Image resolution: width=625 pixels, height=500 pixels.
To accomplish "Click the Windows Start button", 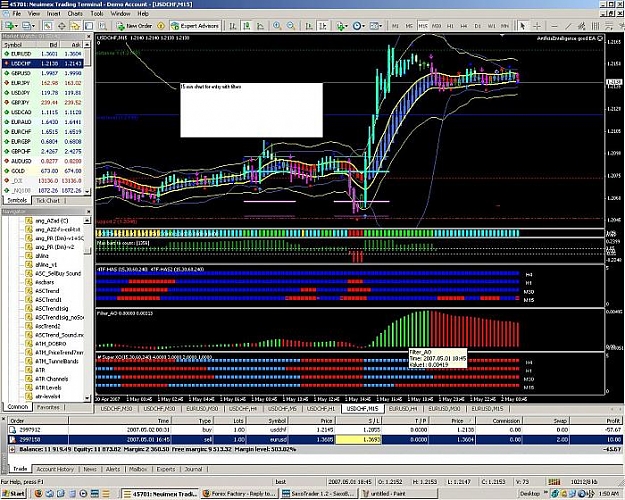I will 14,494.
